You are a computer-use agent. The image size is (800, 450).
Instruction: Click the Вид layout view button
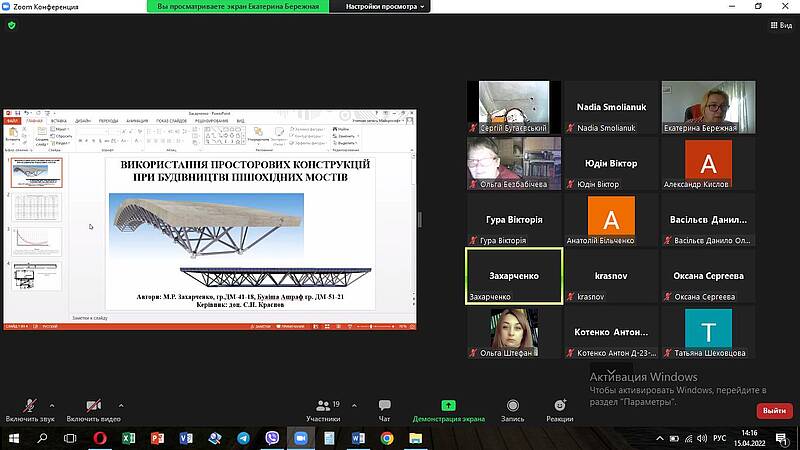click(x=778, y=26)
